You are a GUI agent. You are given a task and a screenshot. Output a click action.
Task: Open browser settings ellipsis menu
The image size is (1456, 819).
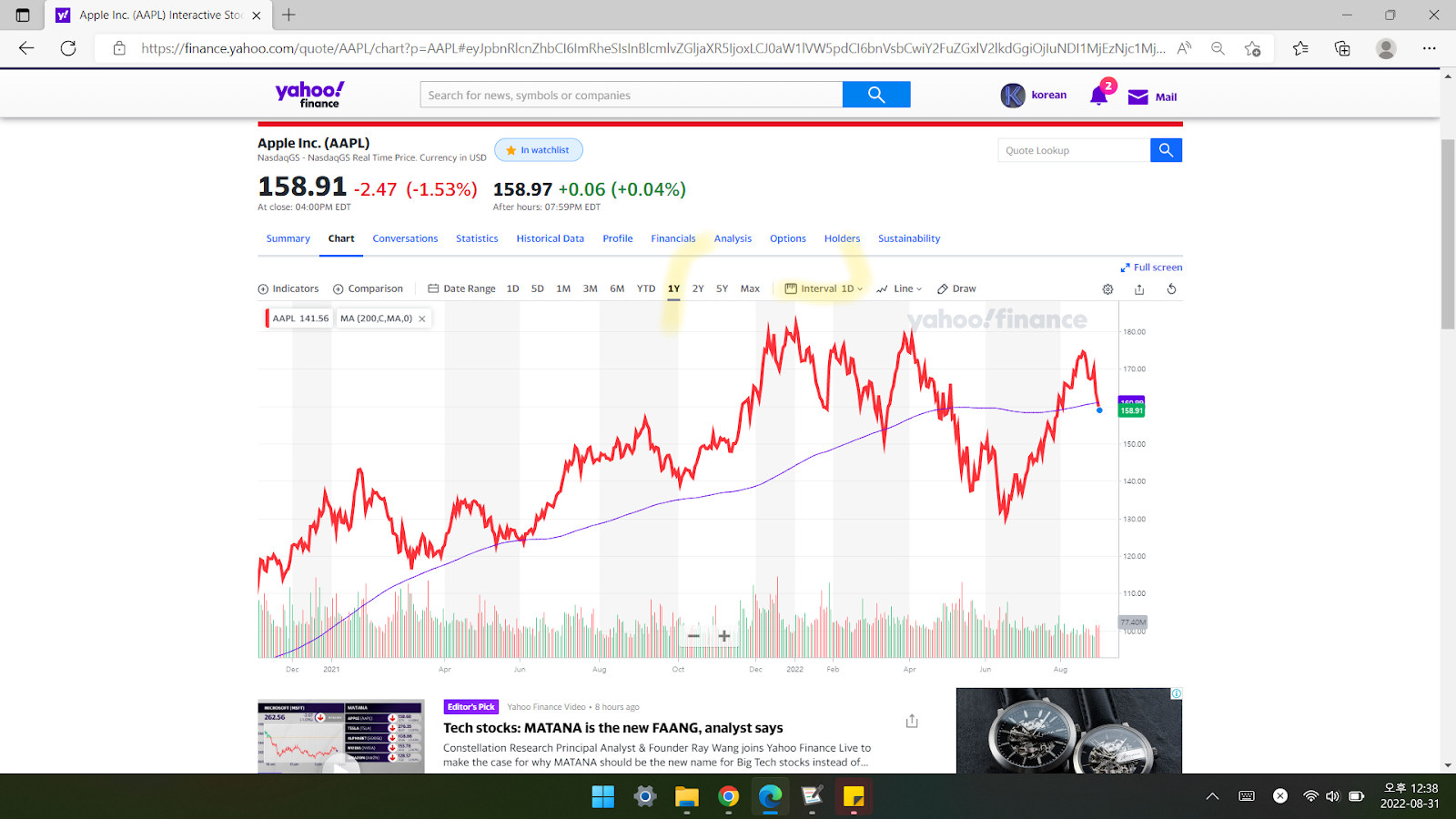click(1430, 48)
